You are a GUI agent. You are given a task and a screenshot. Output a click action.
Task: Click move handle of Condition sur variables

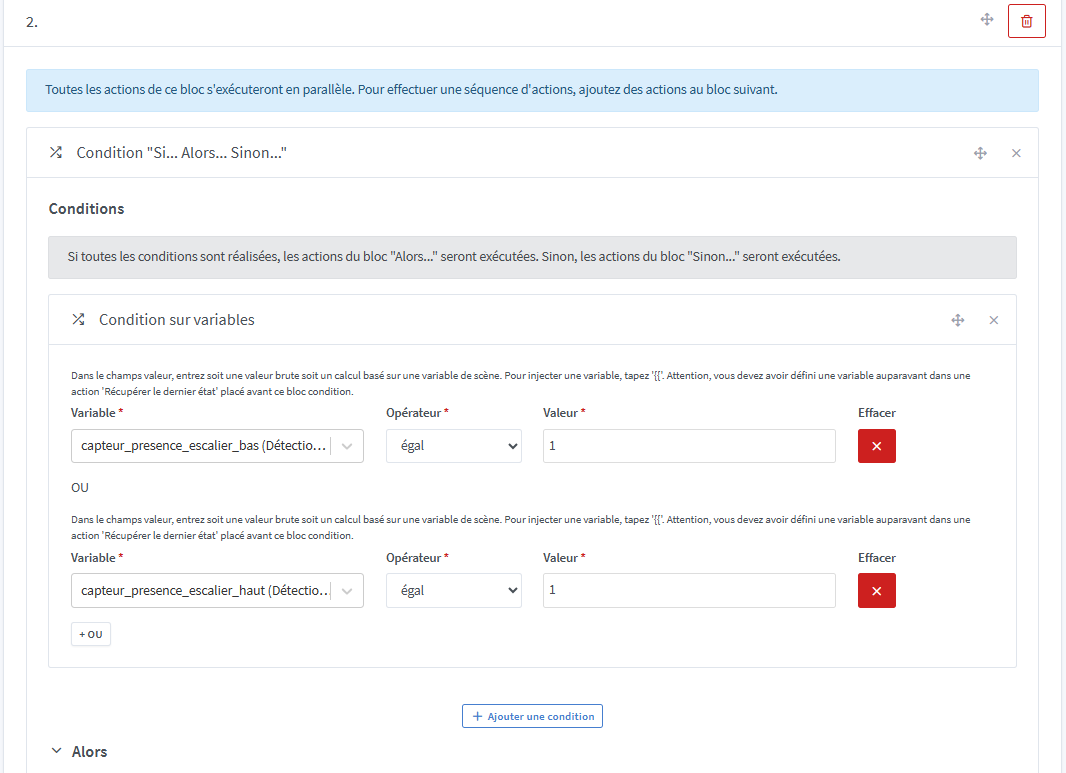[957, 320]
